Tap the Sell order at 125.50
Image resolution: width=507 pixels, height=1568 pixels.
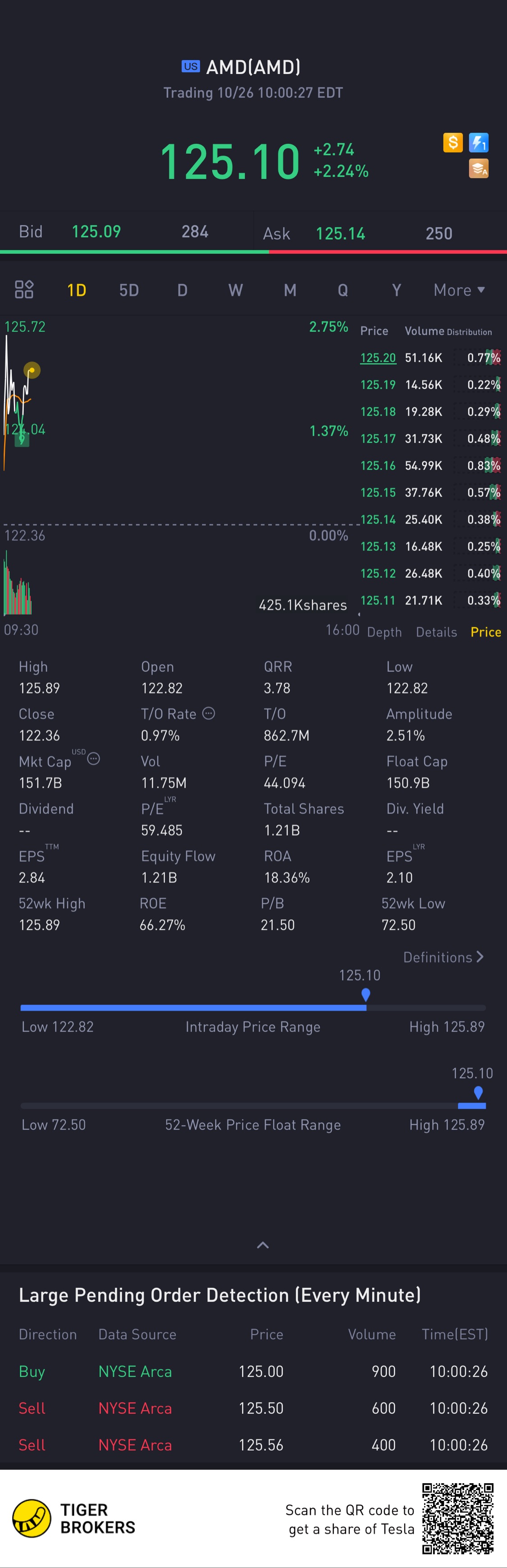pos(253,1408)
